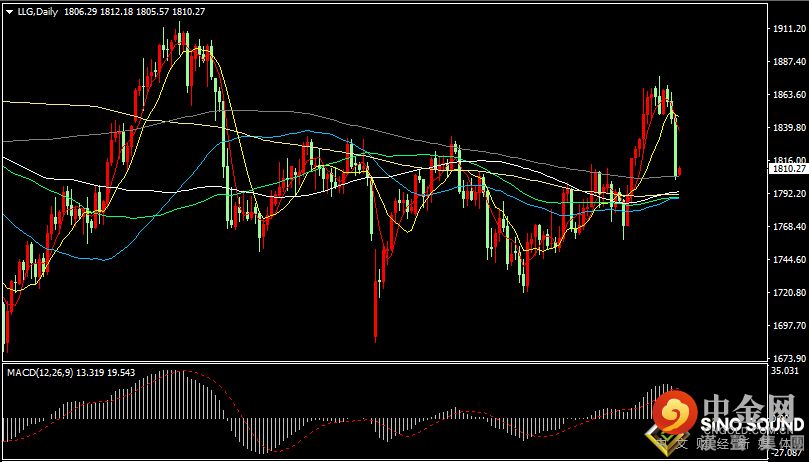Click the 1768.40 price axis label

(789, 227)
